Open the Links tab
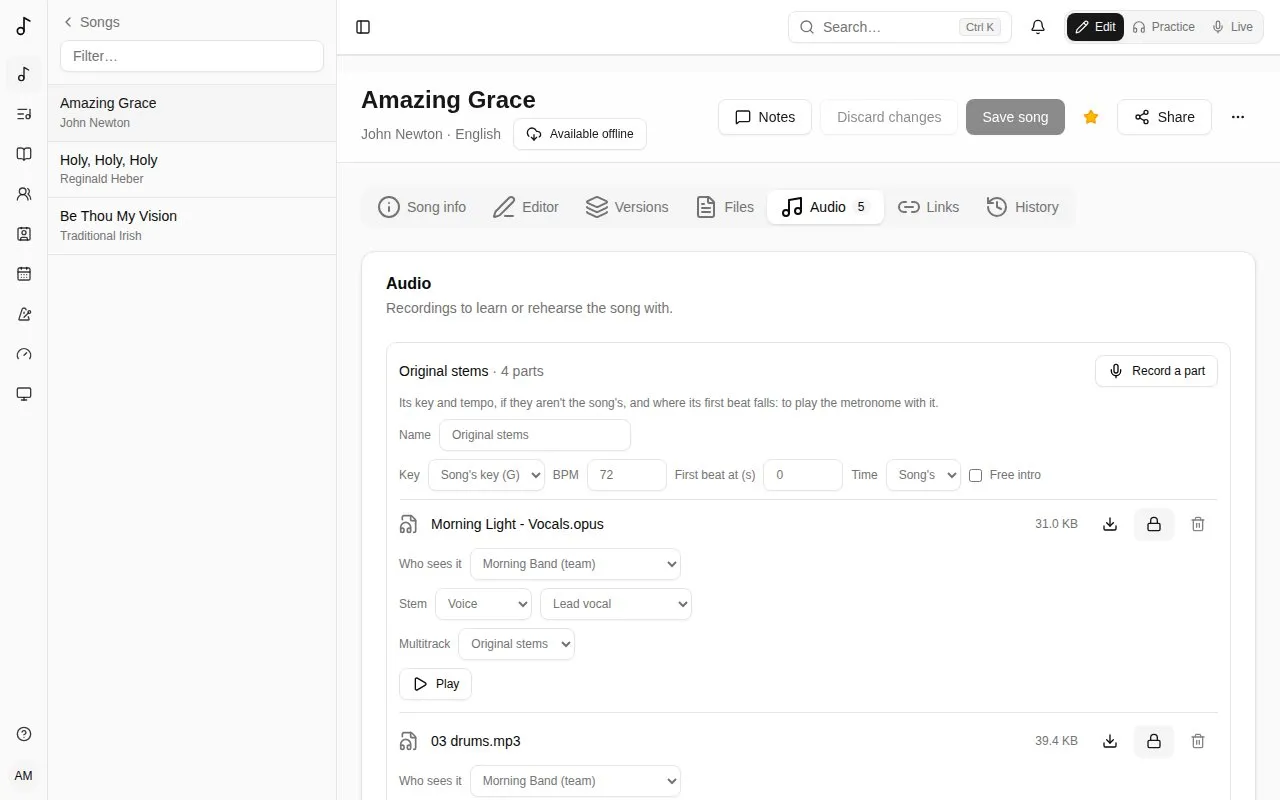The height and width of the screenshot is (800, 1280). tap(929, 207)
